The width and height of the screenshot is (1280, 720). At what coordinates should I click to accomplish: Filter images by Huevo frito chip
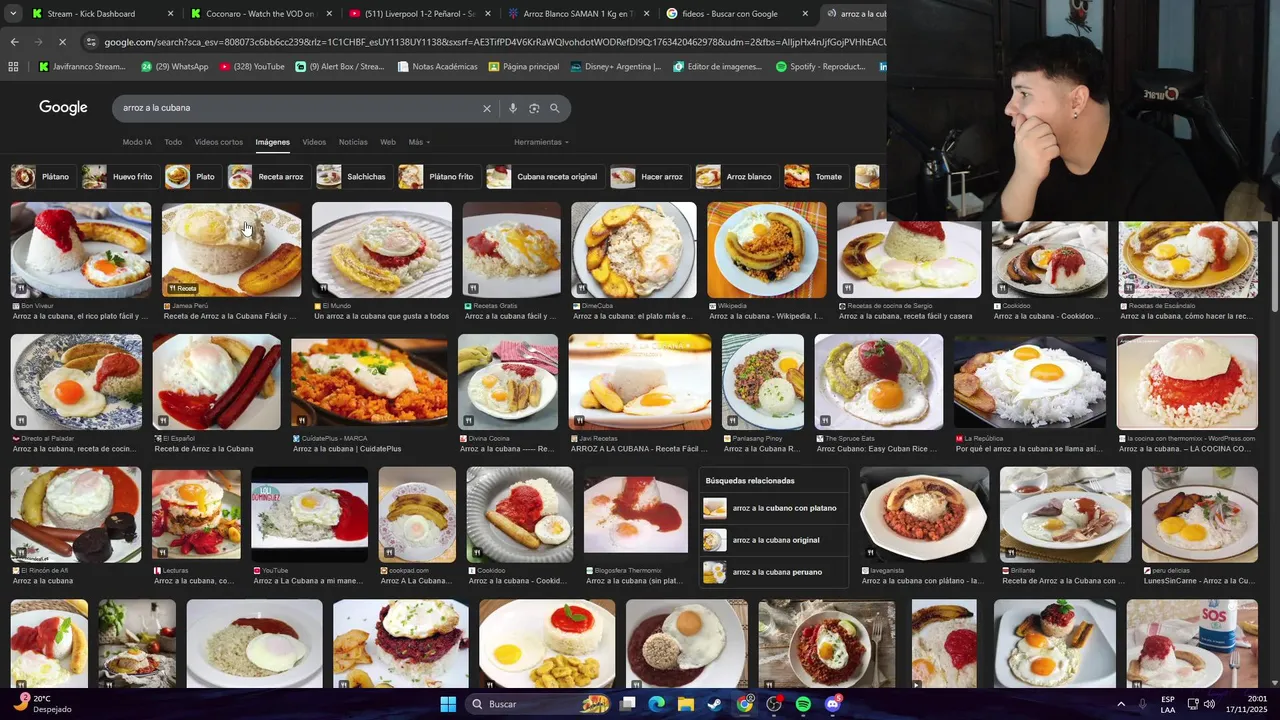119,177
